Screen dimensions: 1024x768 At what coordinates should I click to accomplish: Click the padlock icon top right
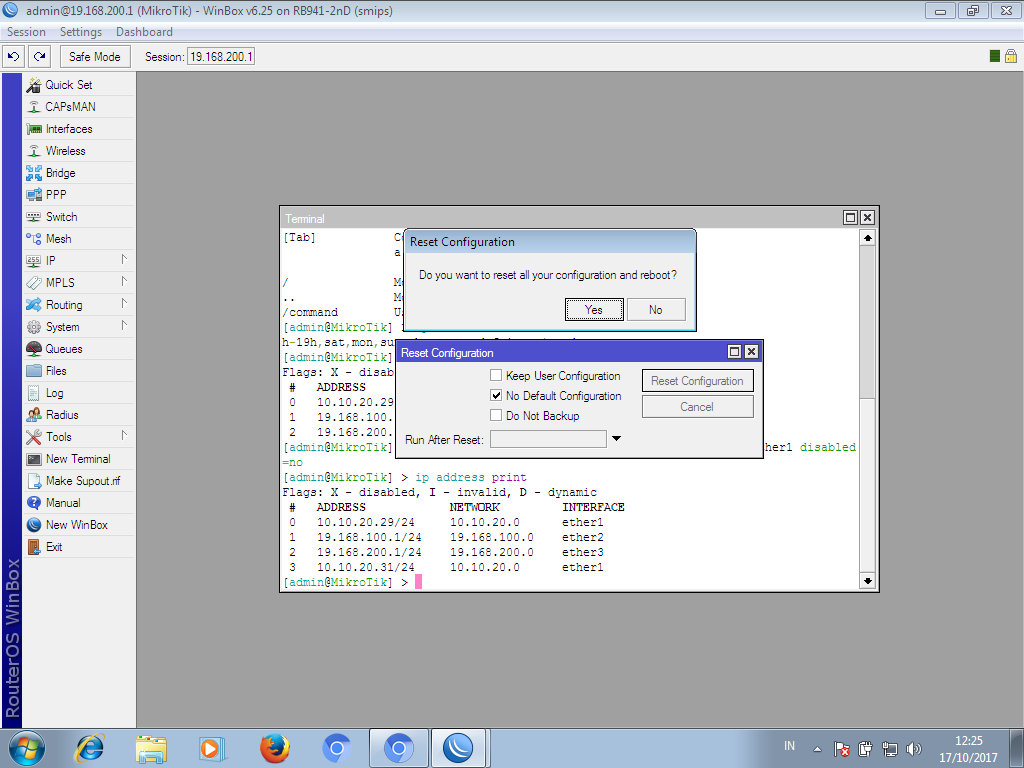pos(1010,56)
